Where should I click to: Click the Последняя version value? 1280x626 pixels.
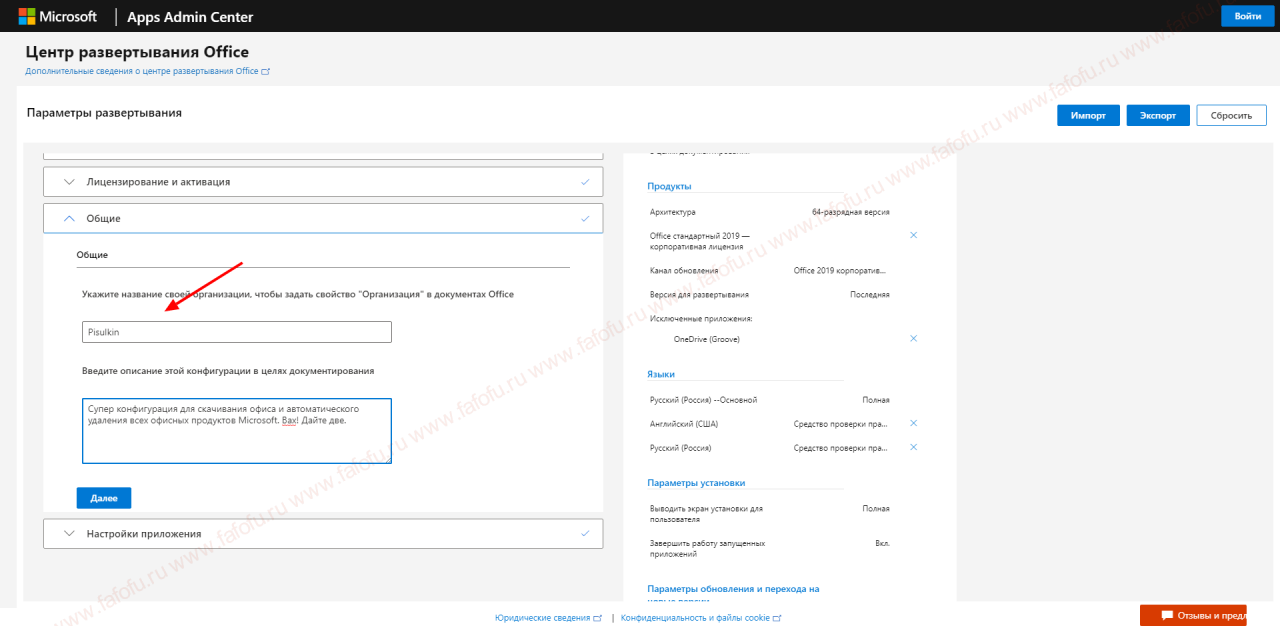coord(870,295)
